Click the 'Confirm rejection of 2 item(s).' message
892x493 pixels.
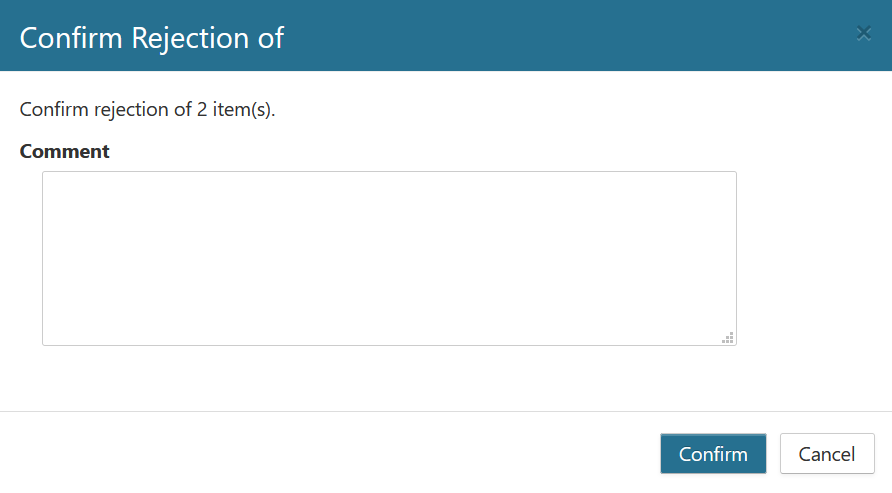(x=147, y=109)
